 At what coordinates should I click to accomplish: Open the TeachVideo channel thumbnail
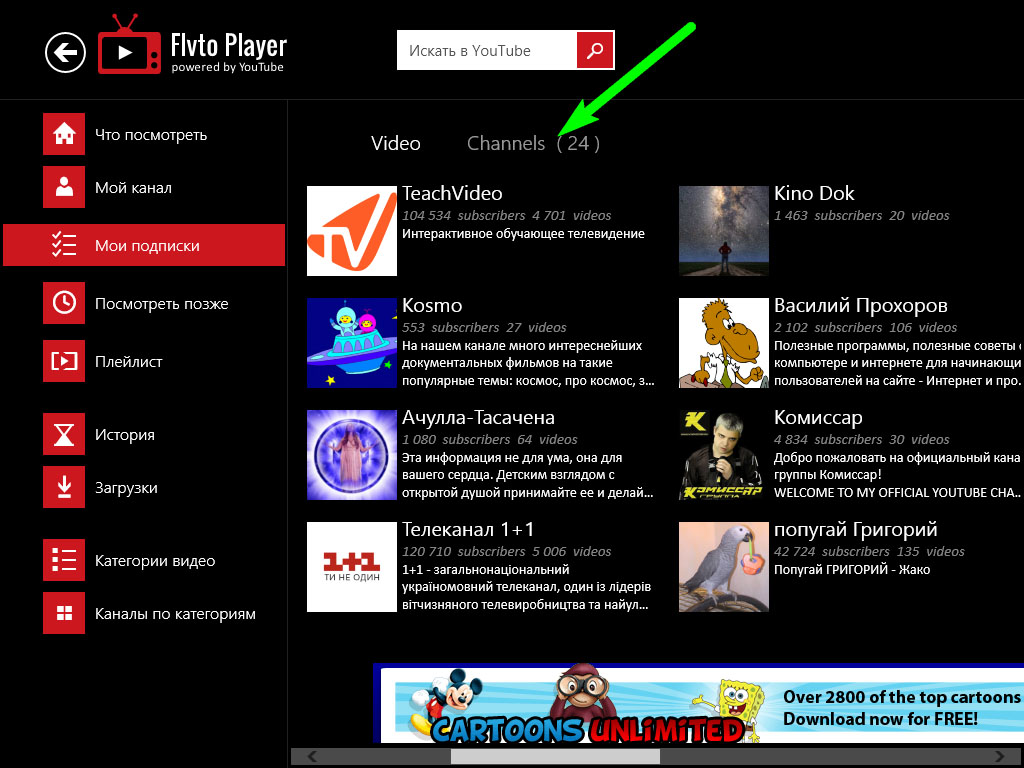352,231
